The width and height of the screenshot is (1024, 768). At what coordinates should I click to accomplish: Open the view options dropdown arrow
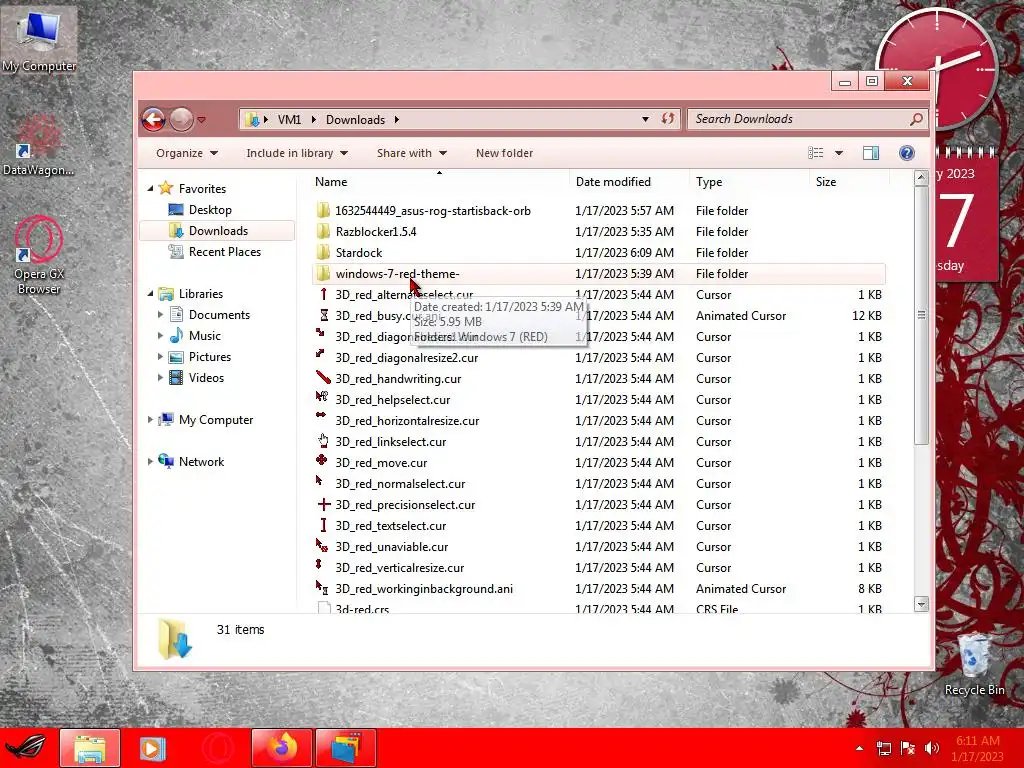[x=839, y=153]
